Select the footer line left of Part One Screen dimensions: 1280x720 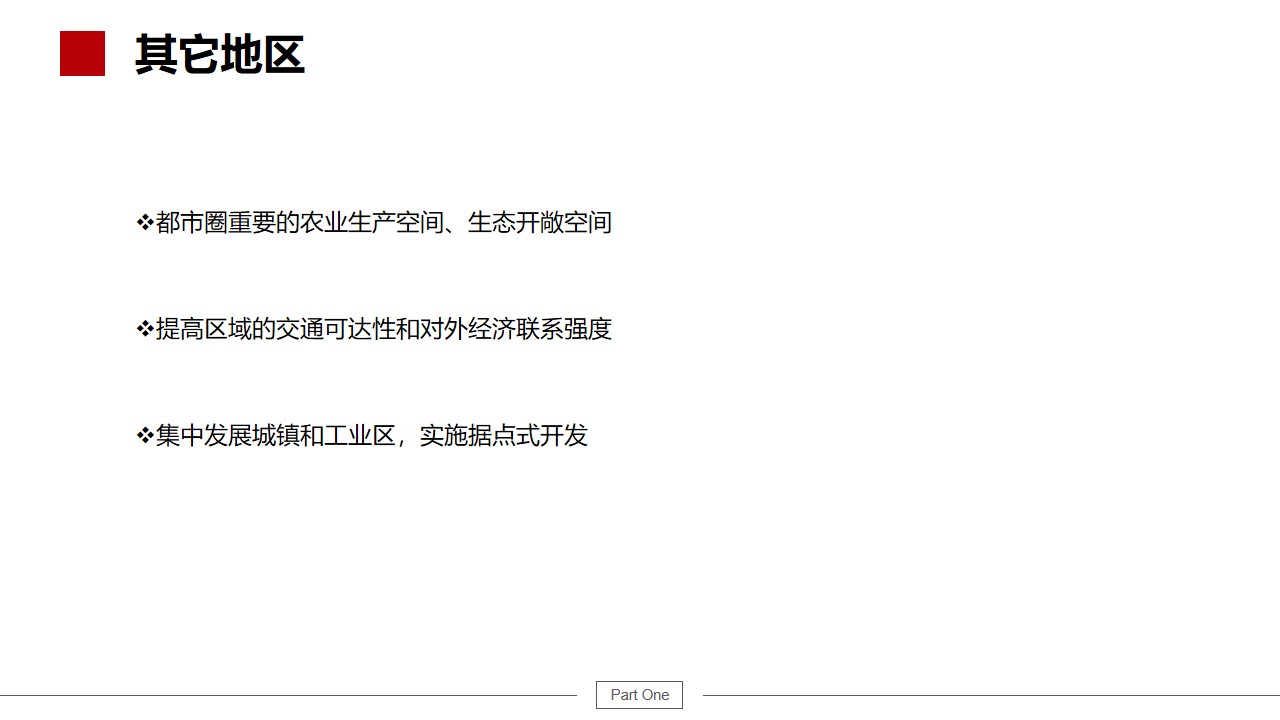pos(288,695)
